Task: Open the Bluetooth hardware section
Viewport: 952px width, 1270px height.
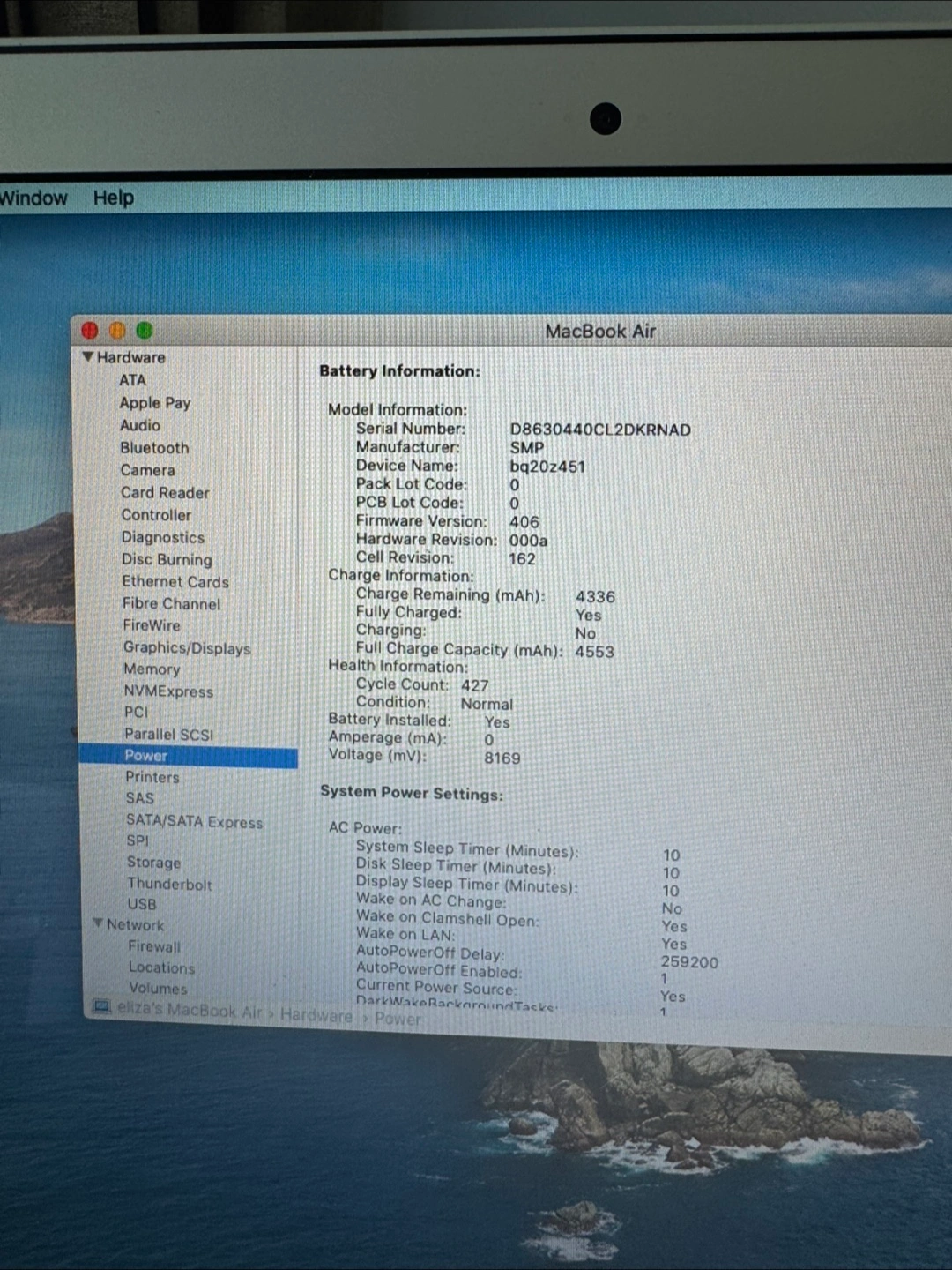Action: [x=154, y=448]
